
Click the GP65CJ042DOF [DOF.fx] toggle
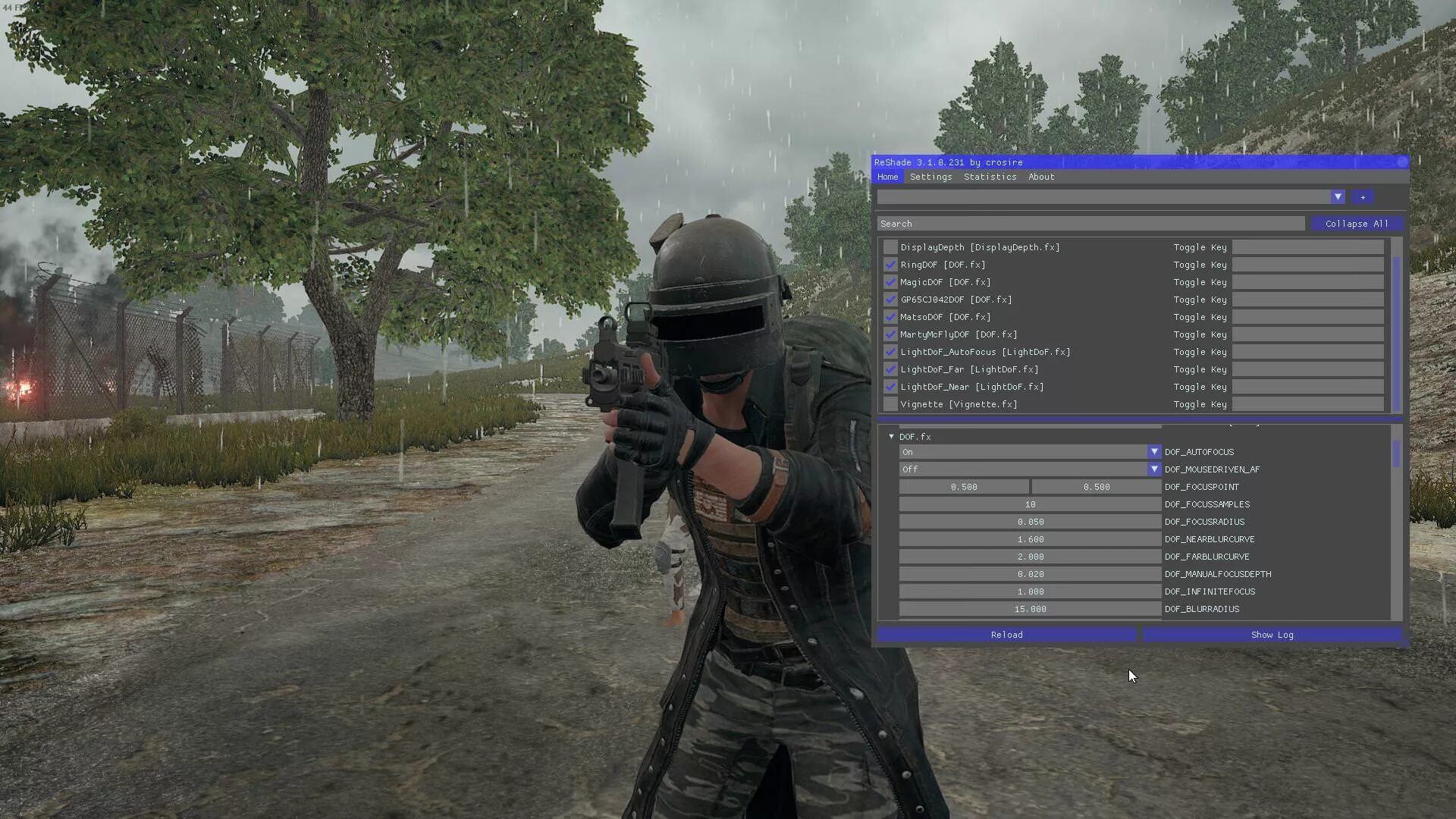[x=891, y=299]
